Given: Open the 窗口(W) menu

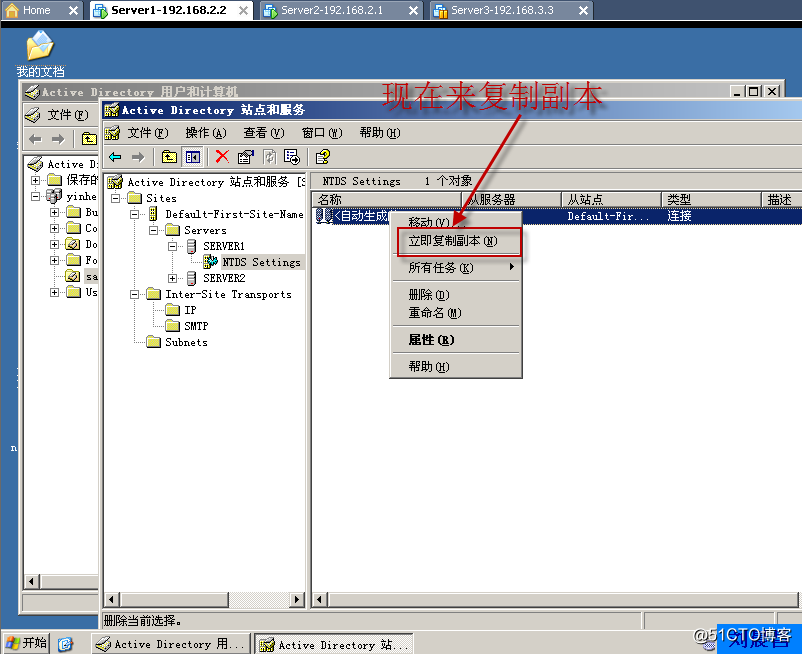Looking at the screenshot, I should point(322,133).
